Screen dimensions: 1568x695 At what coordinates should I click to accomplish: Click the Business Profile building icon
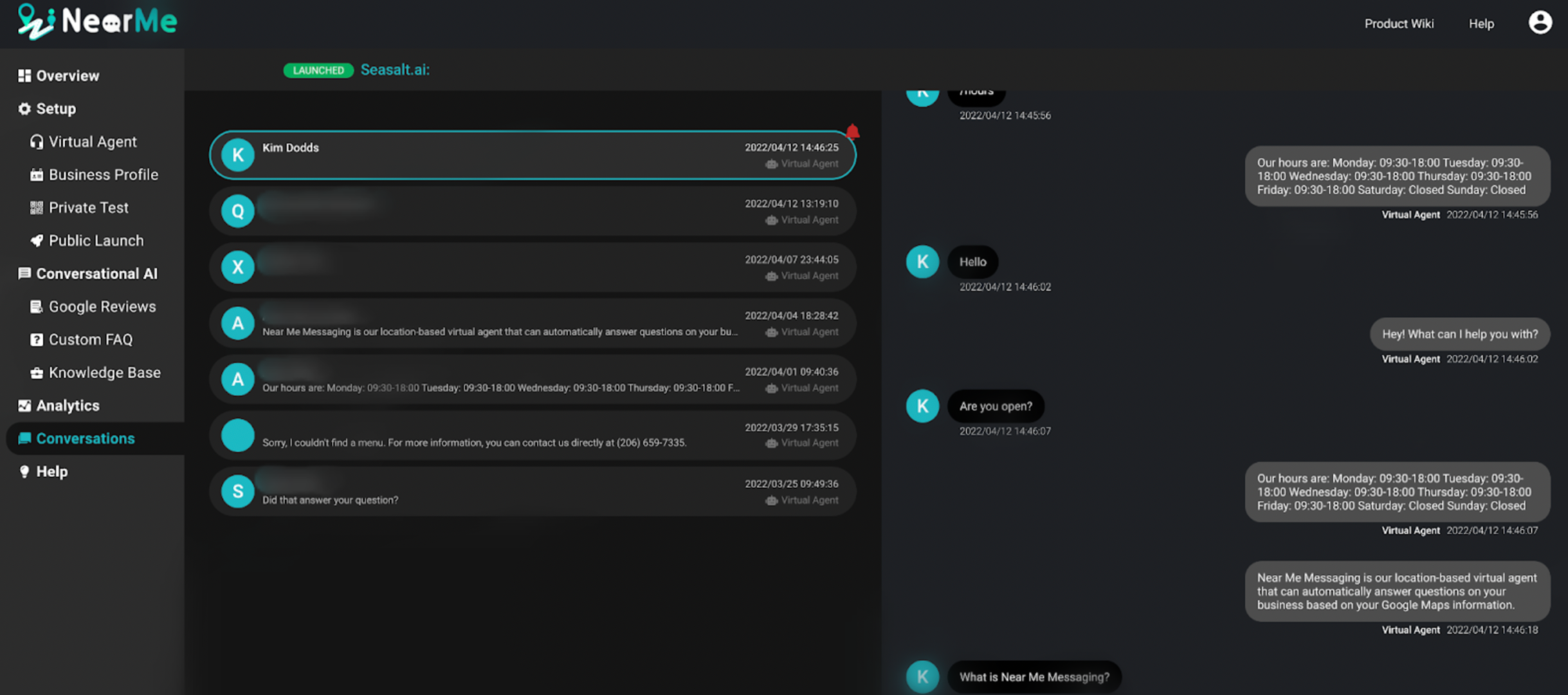[37, 174]
